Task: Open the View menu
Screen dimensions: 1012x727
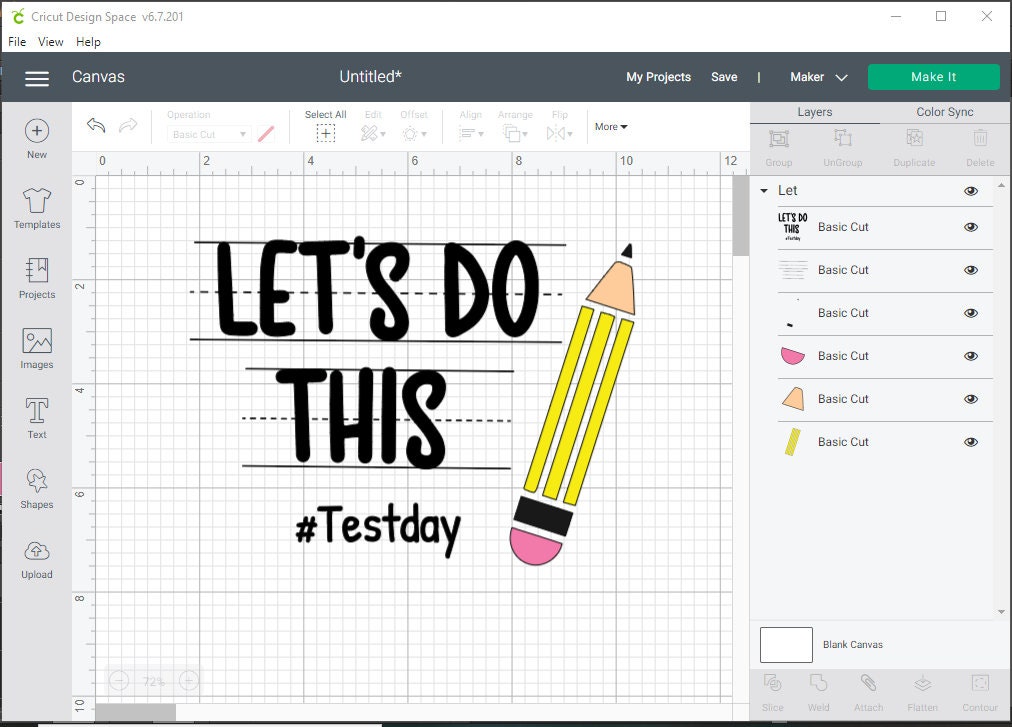Action: point(50,41)
